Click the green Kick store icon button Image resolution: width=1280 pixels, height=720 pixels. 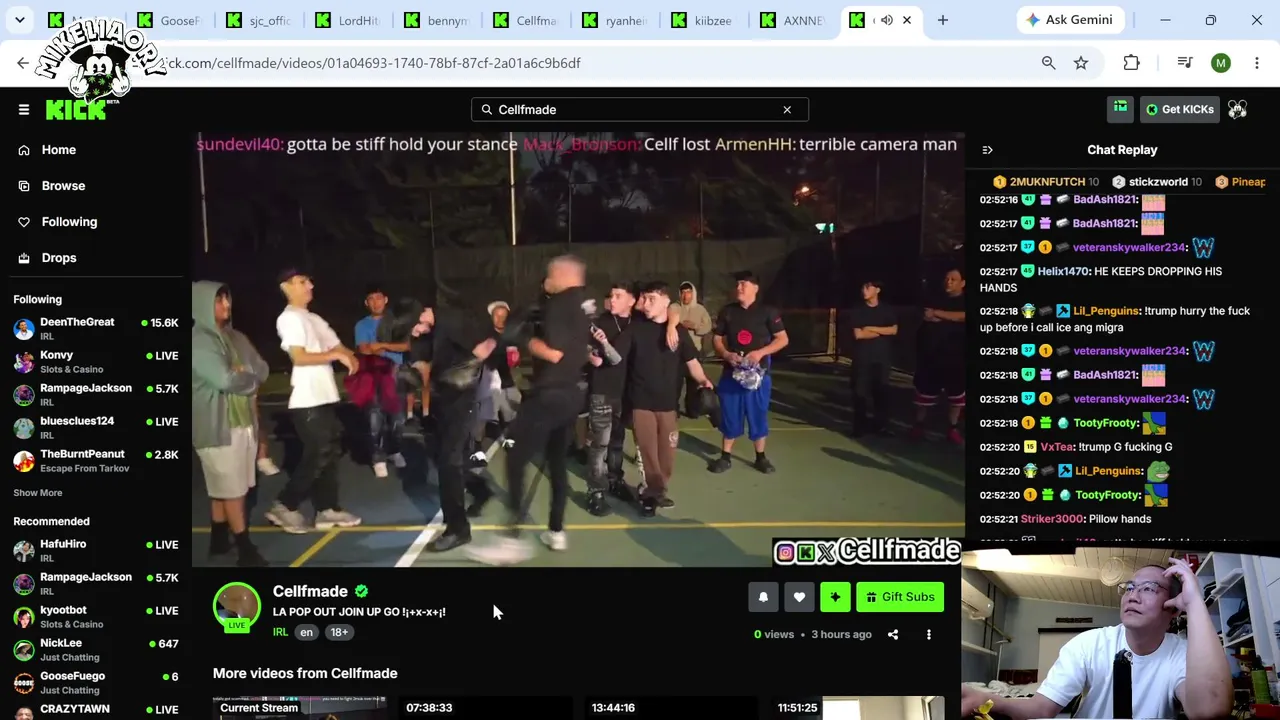(1120, 109)
